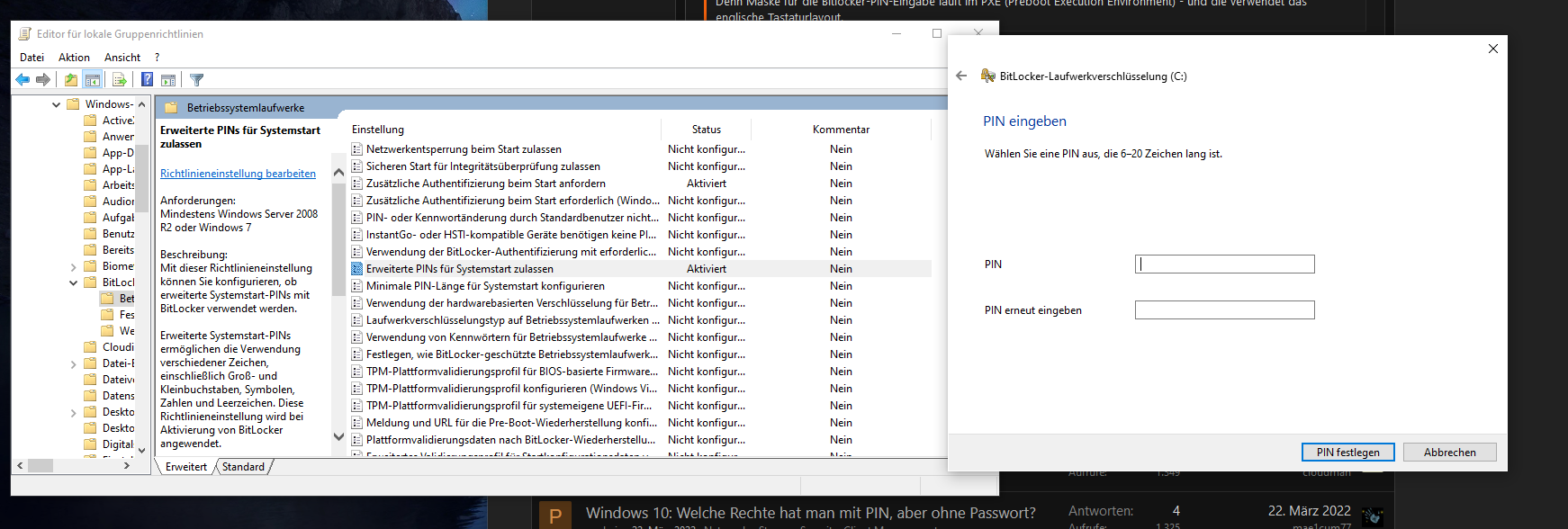Click the policy icon beside Netzwerkentsperrung beim Start zulassen
This screenshot has width=1568, height=529.
point(357,149)
